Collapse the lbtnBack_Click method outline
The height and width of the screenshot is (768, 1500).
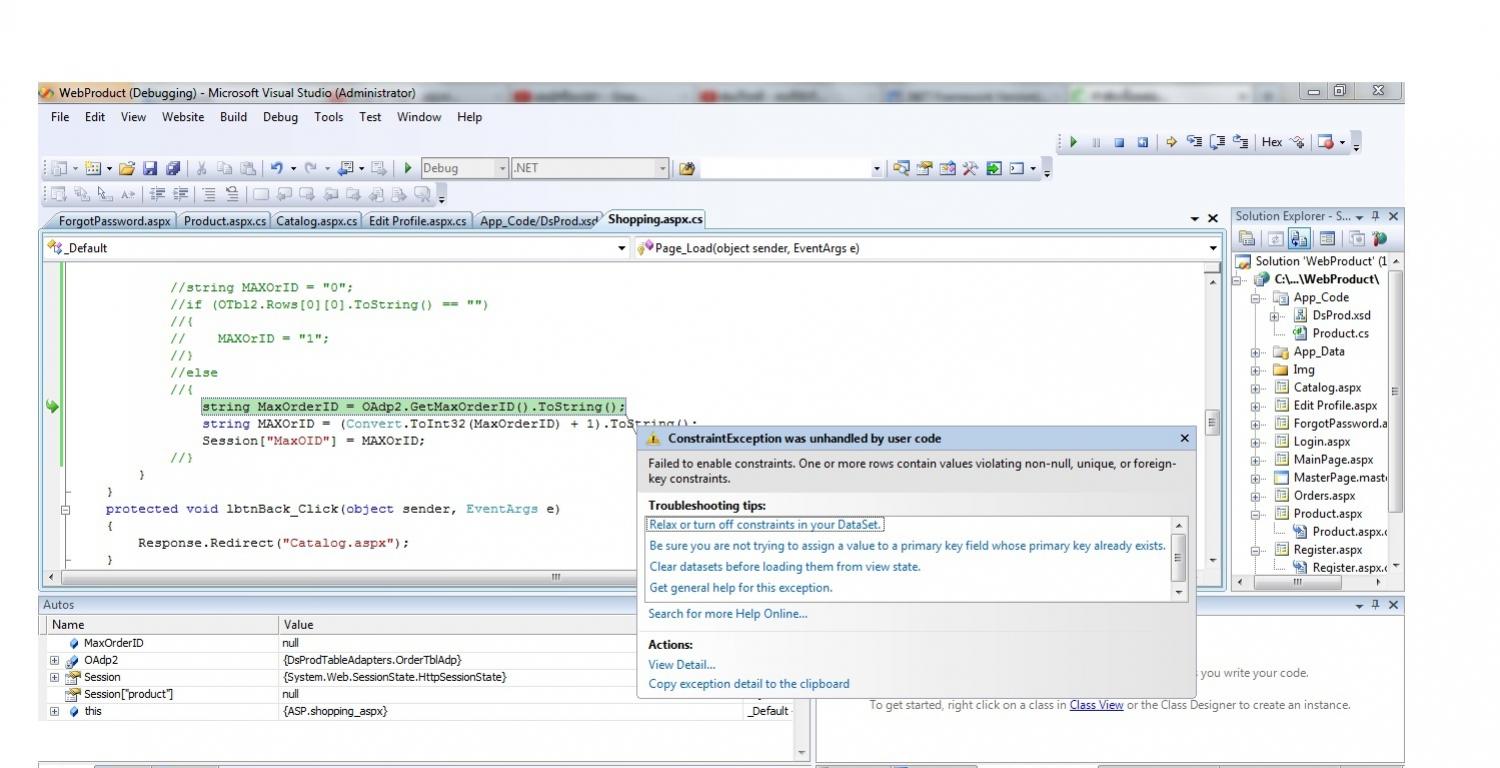[66, 509]
